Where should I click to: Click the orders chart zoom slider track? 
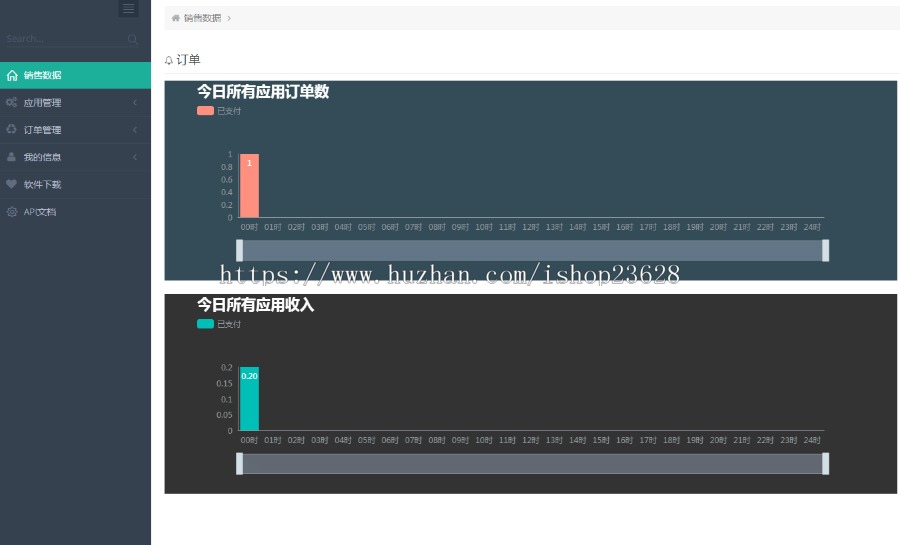(533, 251)
